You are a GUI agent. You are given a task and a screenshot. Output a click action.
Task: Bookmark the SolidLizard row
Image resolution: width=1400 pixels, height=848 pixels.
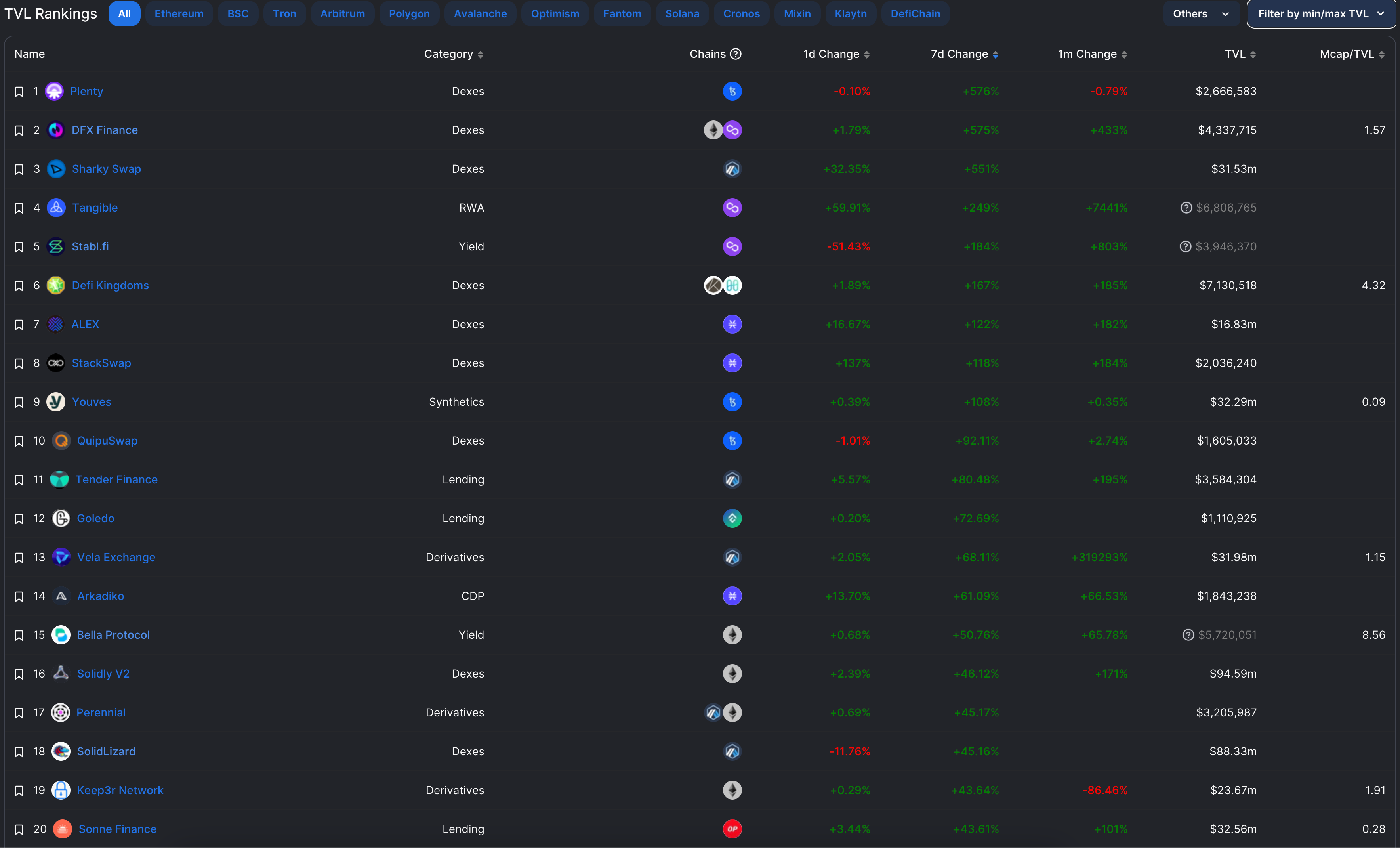pos(19,752)
